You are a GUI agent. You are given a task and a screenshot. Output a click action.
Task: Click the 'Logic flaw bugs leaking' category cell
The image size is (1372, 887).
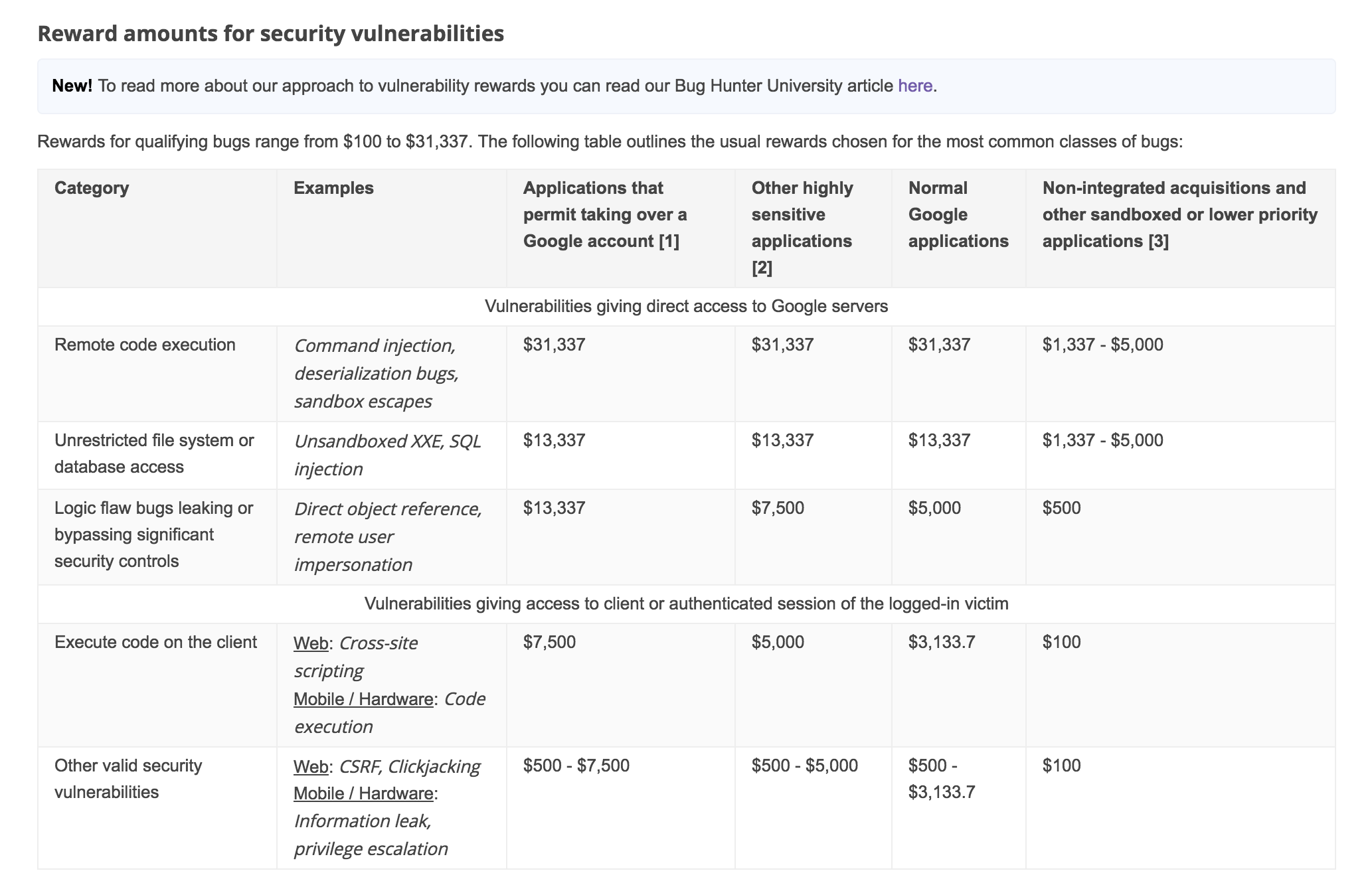pos(153,534)
